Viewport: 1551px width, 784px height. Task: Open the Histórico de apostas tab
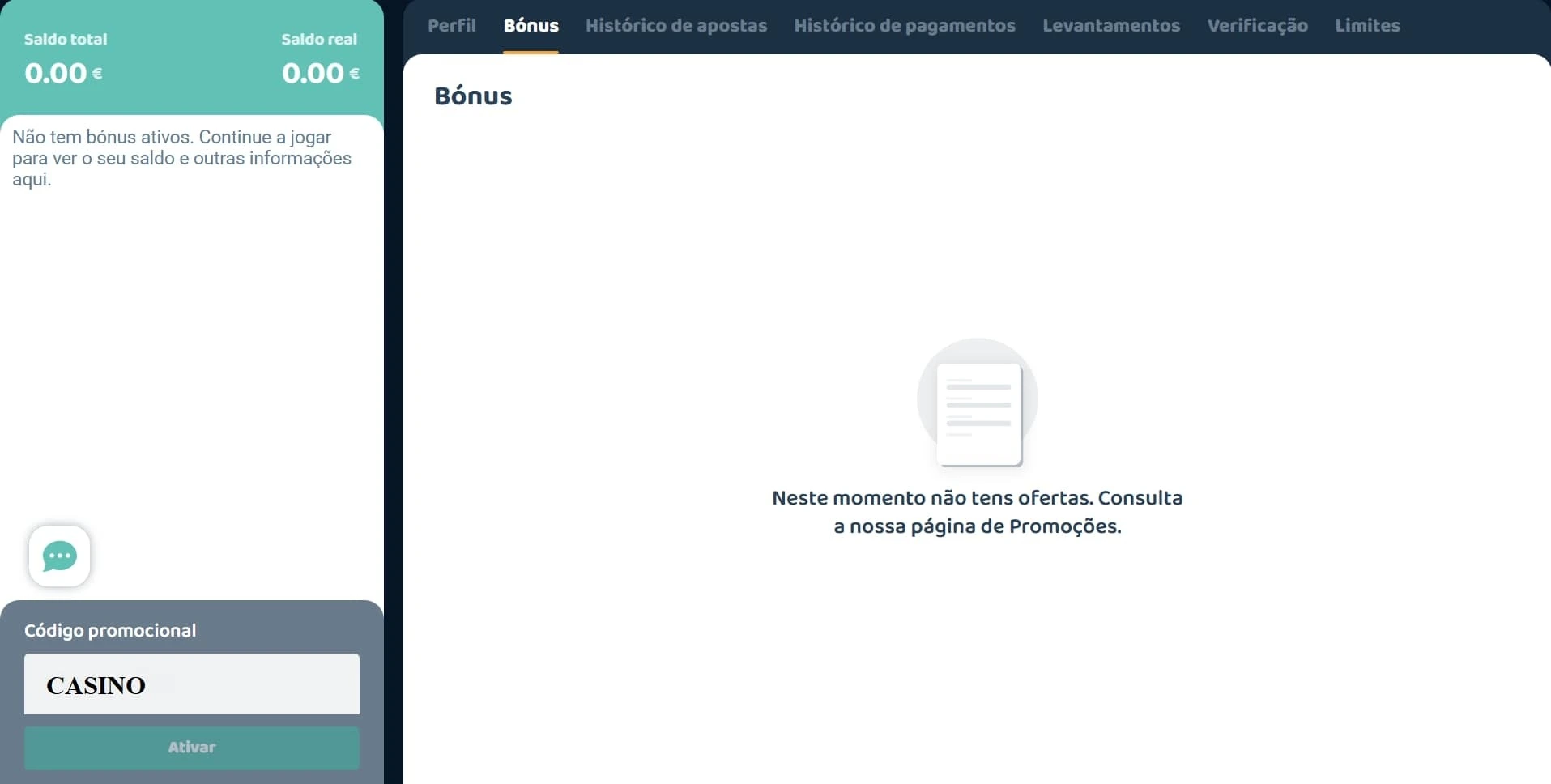click(675, 26)
